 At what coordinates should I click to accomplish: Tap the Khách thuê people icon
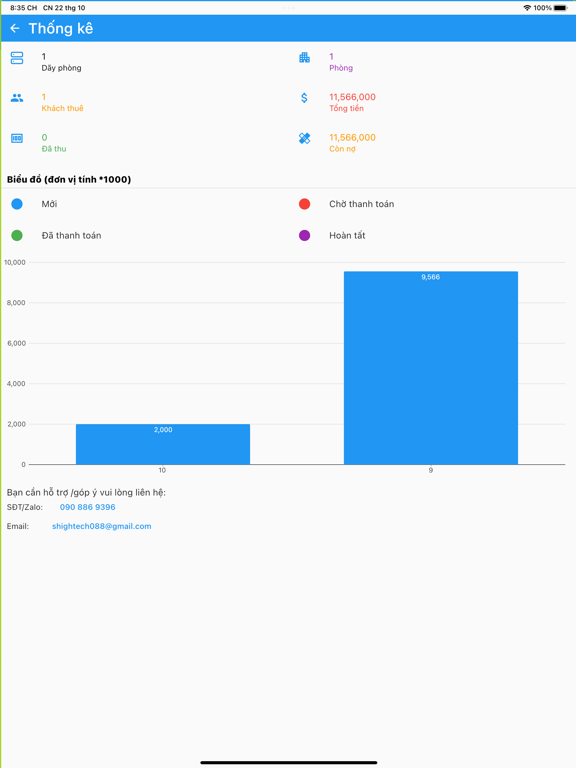tap(17, 98)
